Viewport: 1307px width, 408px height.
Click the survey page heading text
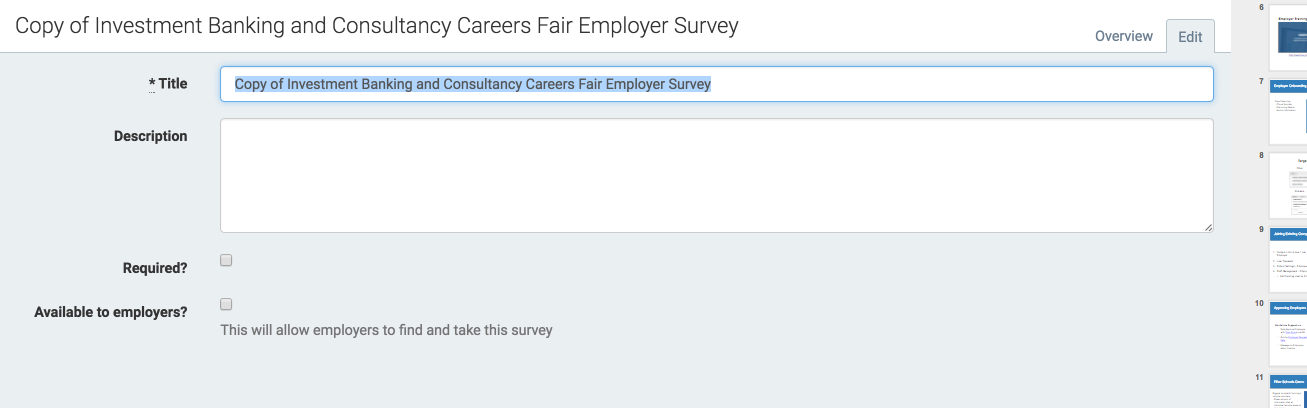pyautogui.click(x=377, y=26)
